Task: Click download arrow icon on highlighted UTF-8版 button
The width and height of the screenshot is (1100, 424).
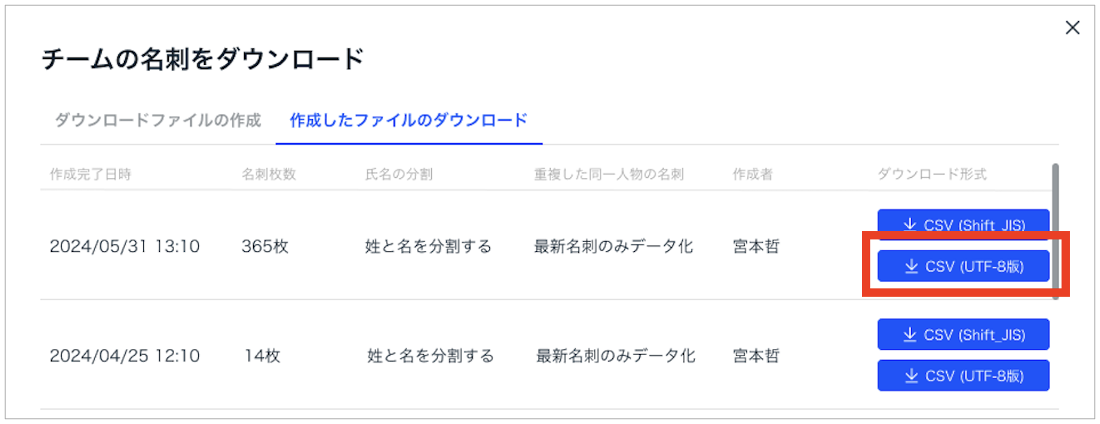Action: (911, 266)
